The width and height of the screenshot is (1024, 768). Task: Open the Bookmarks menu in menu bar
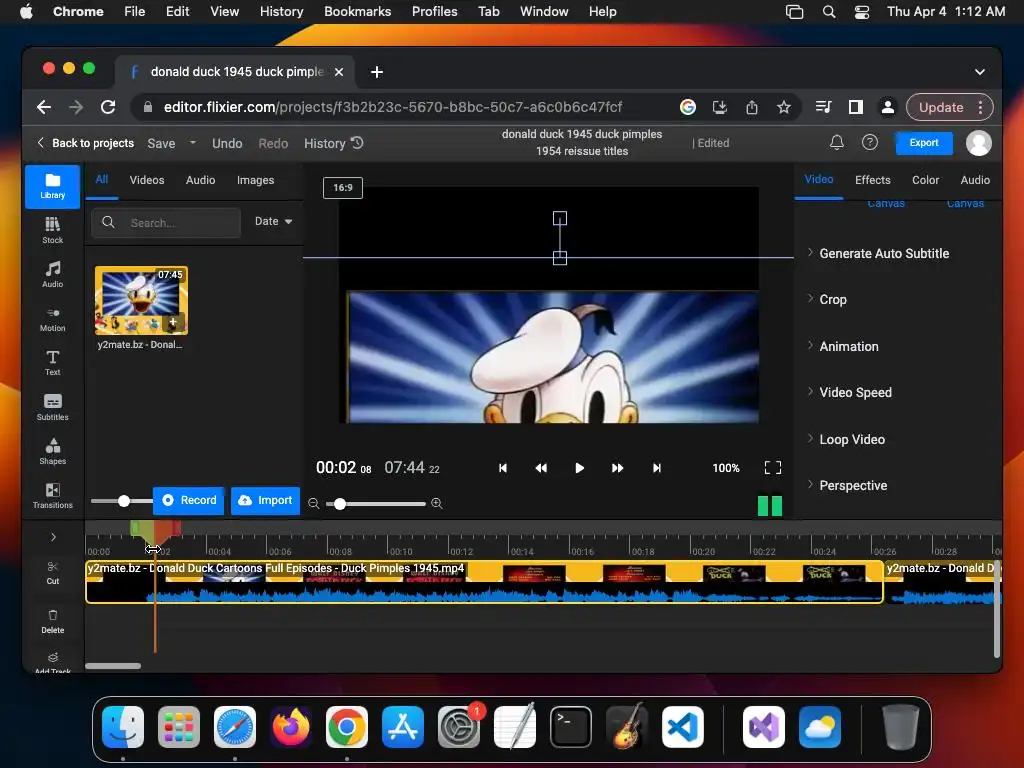(x=357, y=11)
